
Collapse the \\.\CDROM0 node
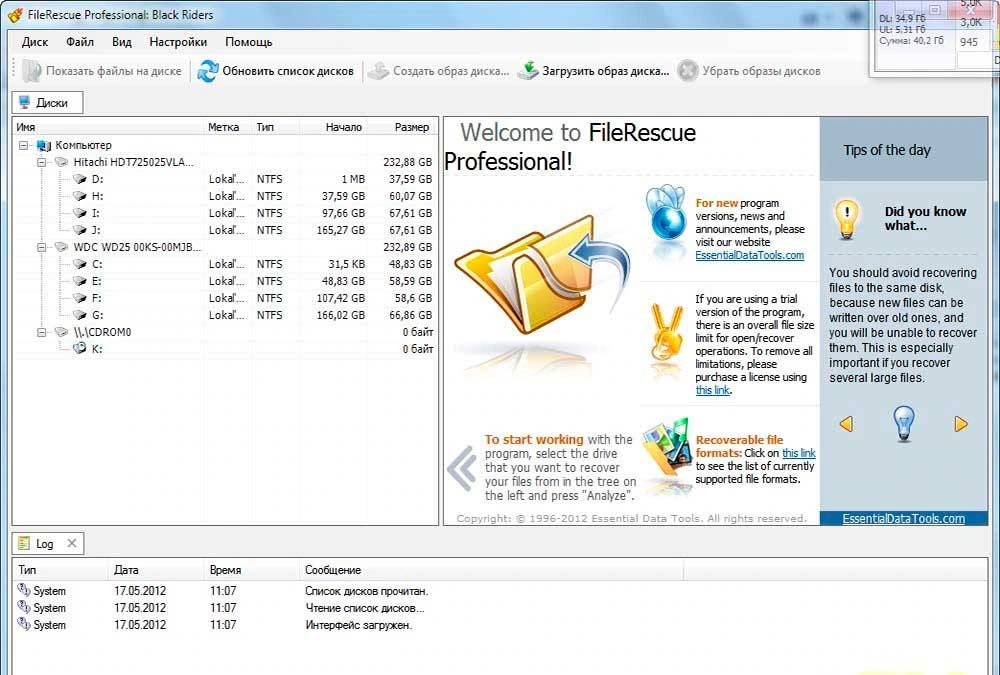pos(42,332)
